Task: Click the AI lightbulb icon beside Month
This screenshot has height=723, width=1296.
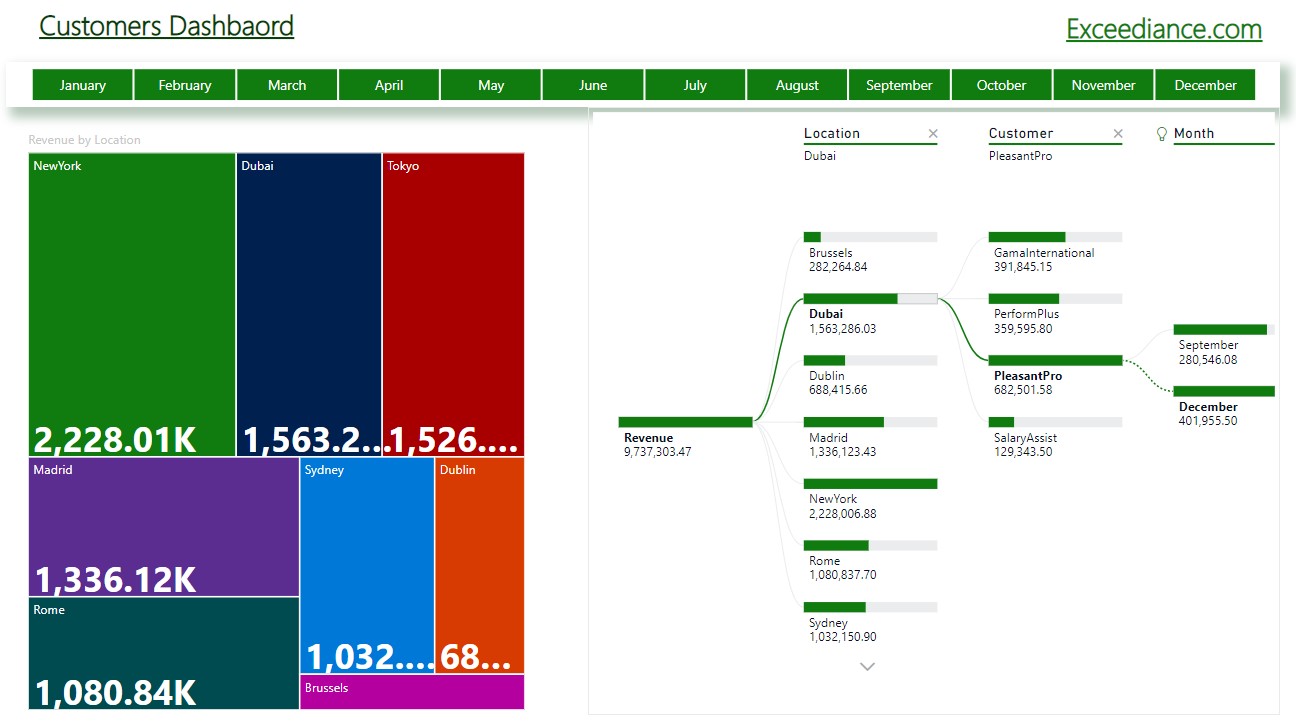Action: [1161, 132]
